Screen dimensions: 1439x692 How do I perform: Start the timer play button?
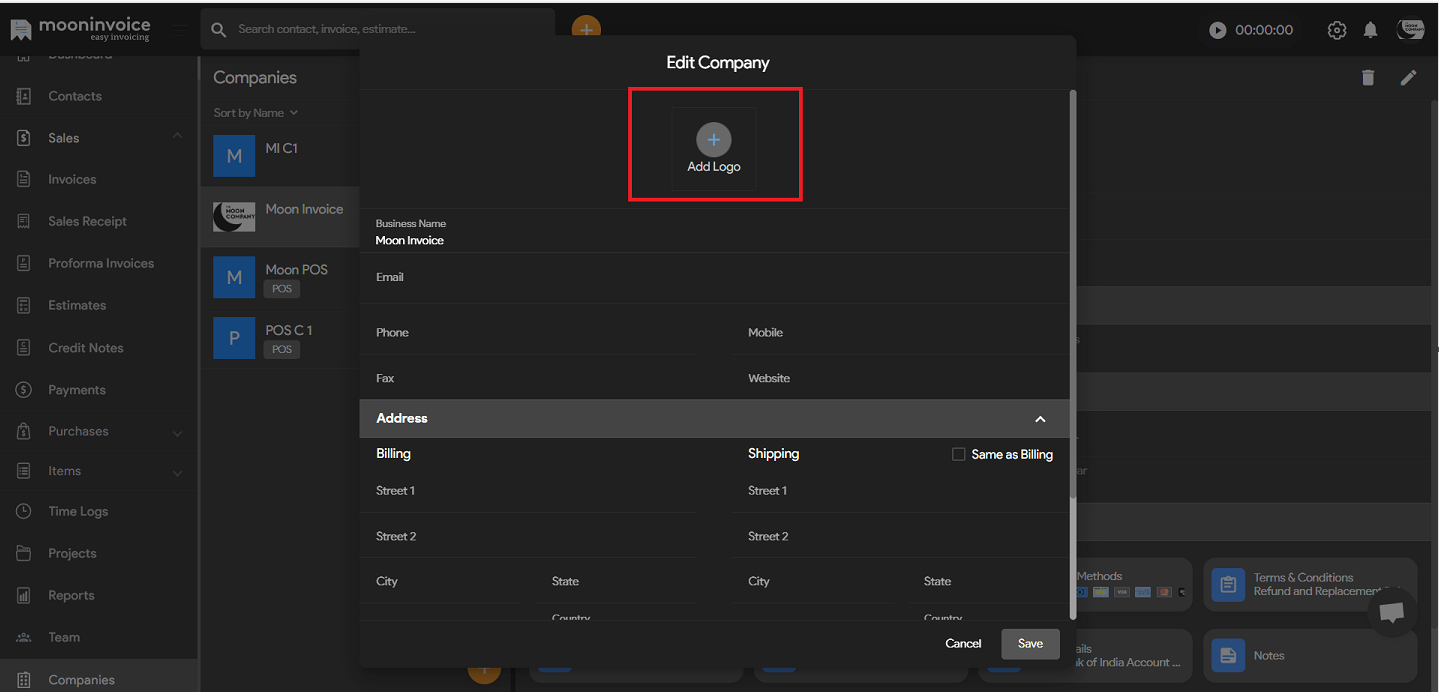(x=1217, y=30)
